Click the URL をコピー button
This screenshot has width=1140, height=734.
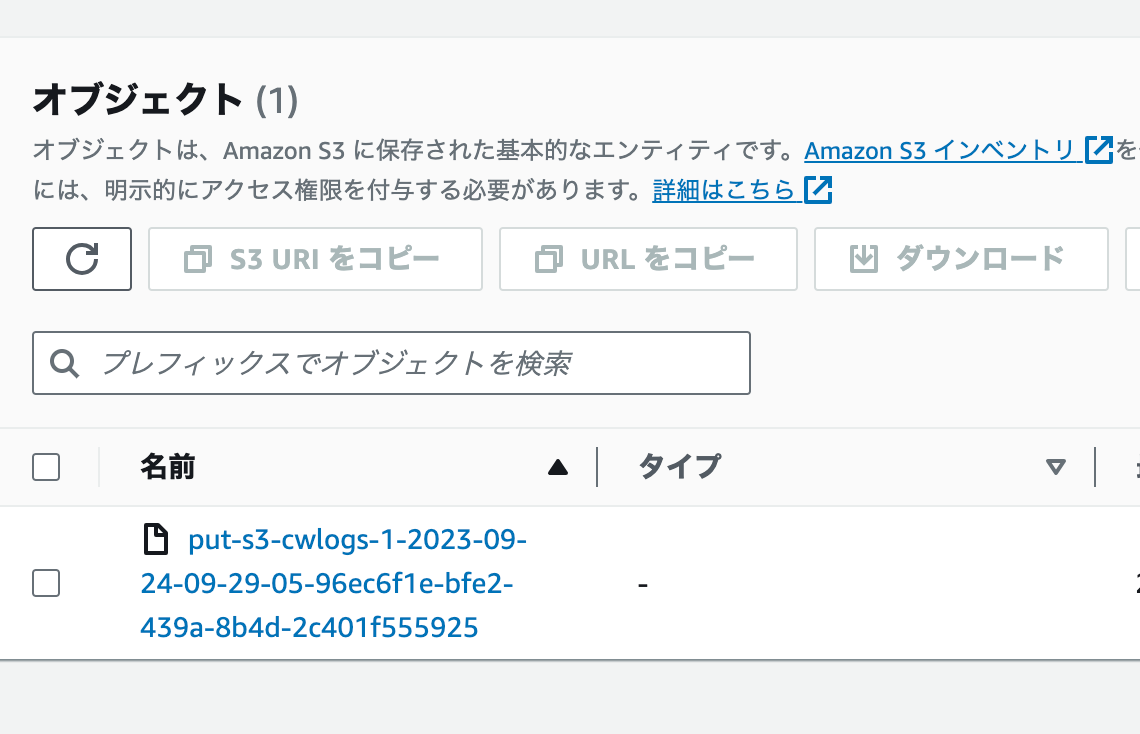pyautogui.click(x=647, y=258)
